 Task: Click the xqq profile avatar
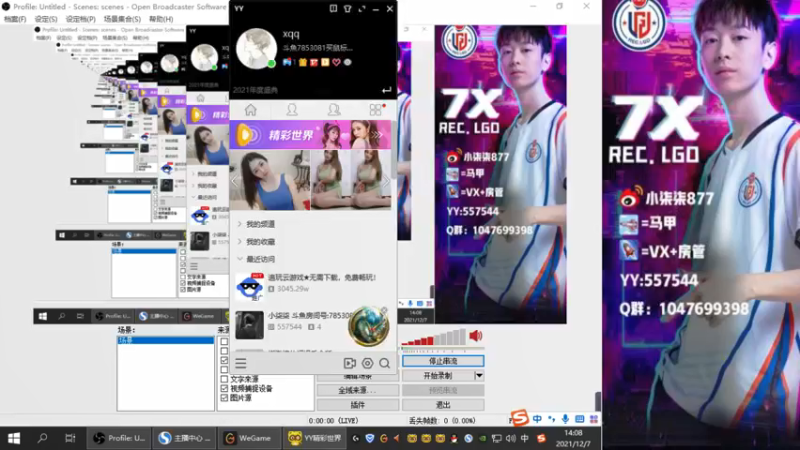[256, 48]
